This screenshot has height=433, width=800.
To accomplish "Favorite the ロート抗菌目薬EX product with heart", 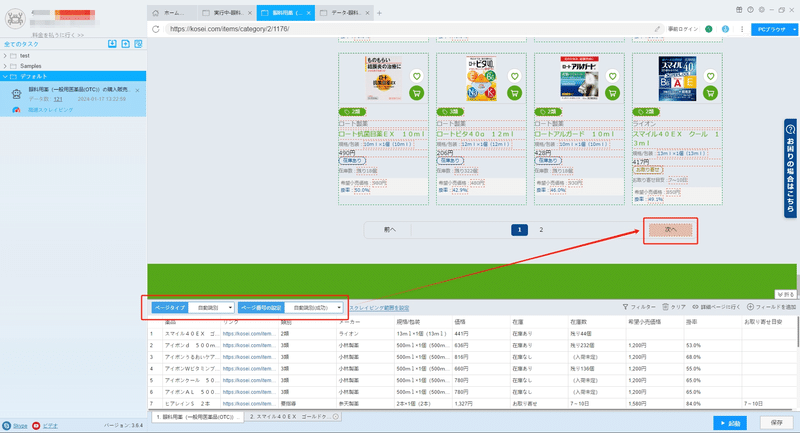I will tap(417, 77).
